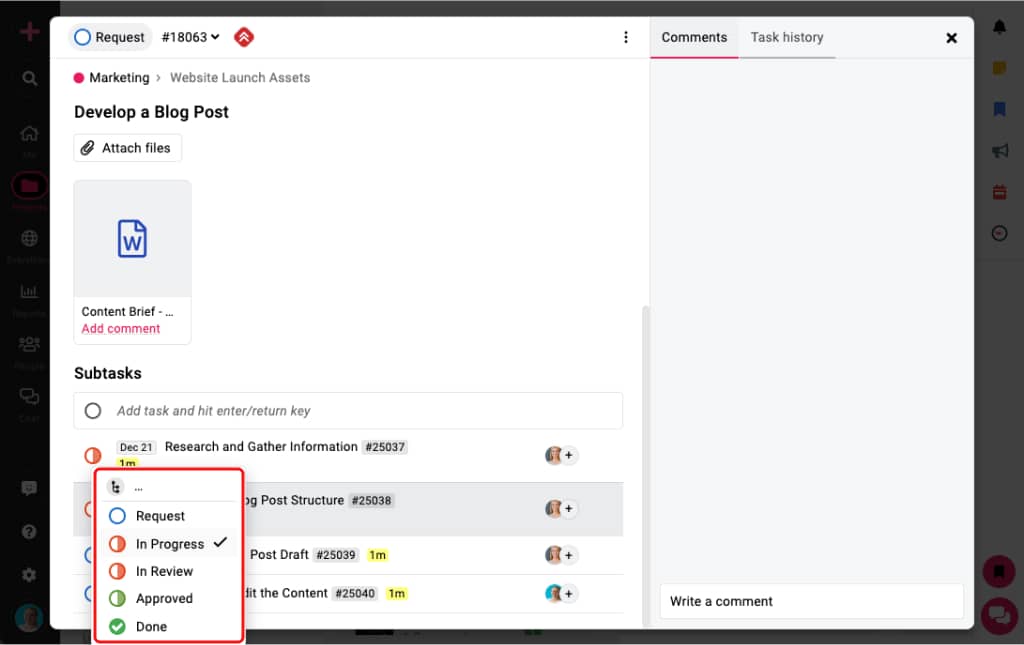Click the Write a comment field
Viewport: 1024px width, 645px height.
(x=811, y=601)
